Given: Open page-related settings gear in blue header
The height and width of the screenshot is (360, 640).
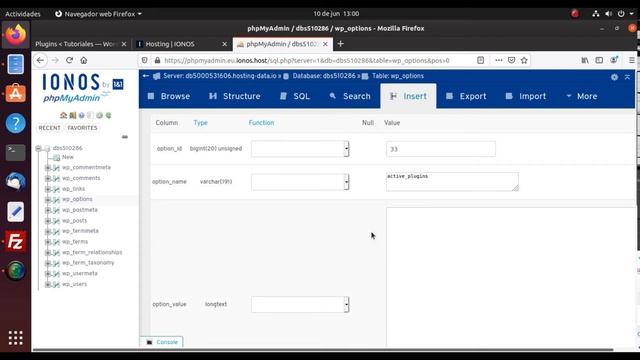Looking at the screenshot, I should point(614,77).
